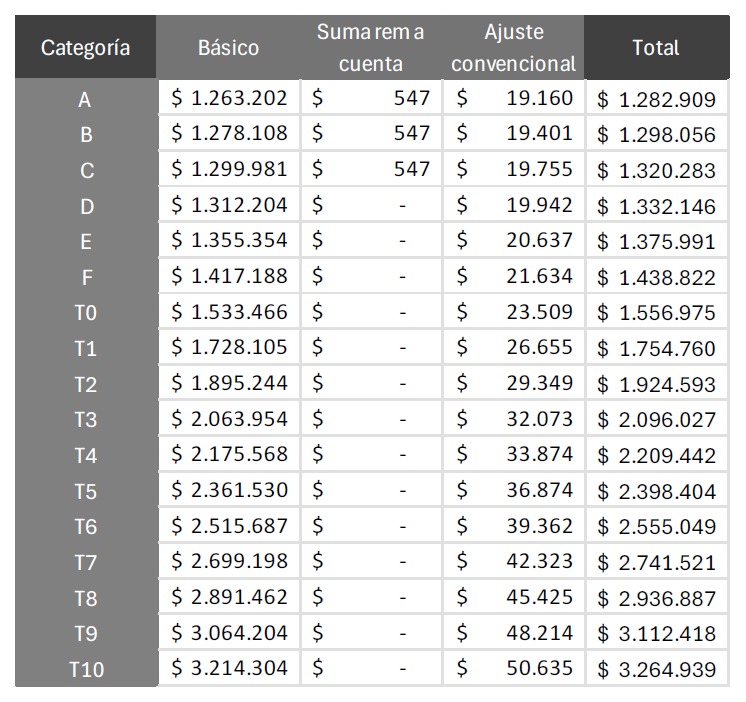Select Total value 1.332.146 for D

(657, 206)
